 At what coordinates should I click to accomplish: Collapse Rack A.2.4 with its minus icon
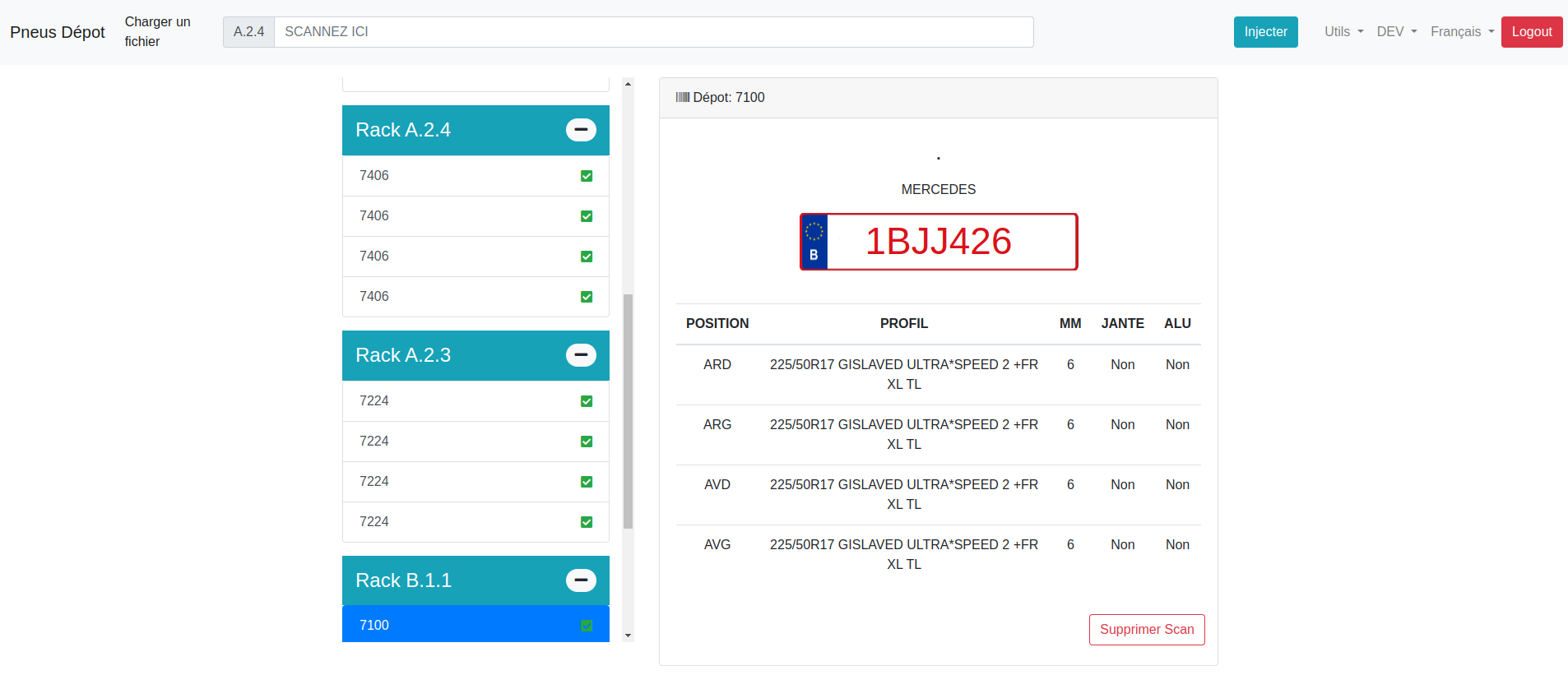coord(581,130)
